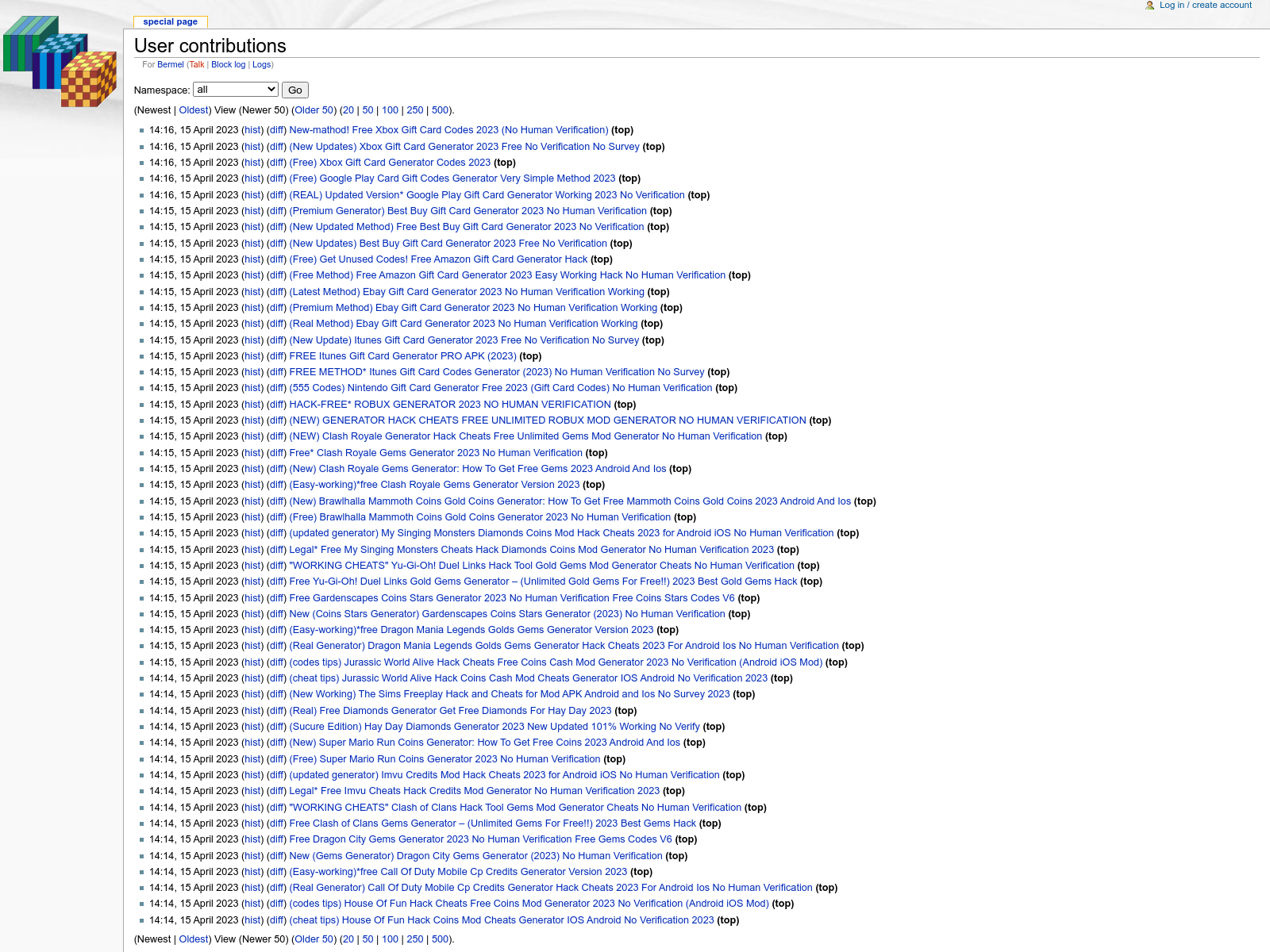Open (Latest Method) Ebay Gift Card page
This screenshot has width=1270, height=952.
click(x=467, y=292)
